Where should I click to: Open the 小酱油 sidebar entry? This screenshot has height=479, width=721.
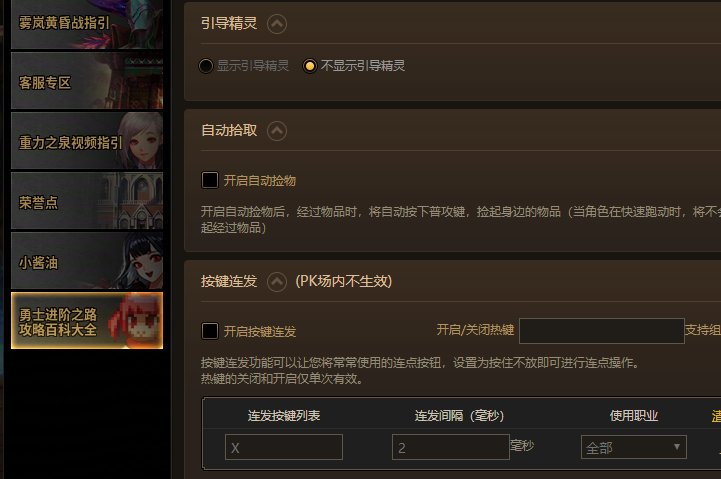(87, 261)
